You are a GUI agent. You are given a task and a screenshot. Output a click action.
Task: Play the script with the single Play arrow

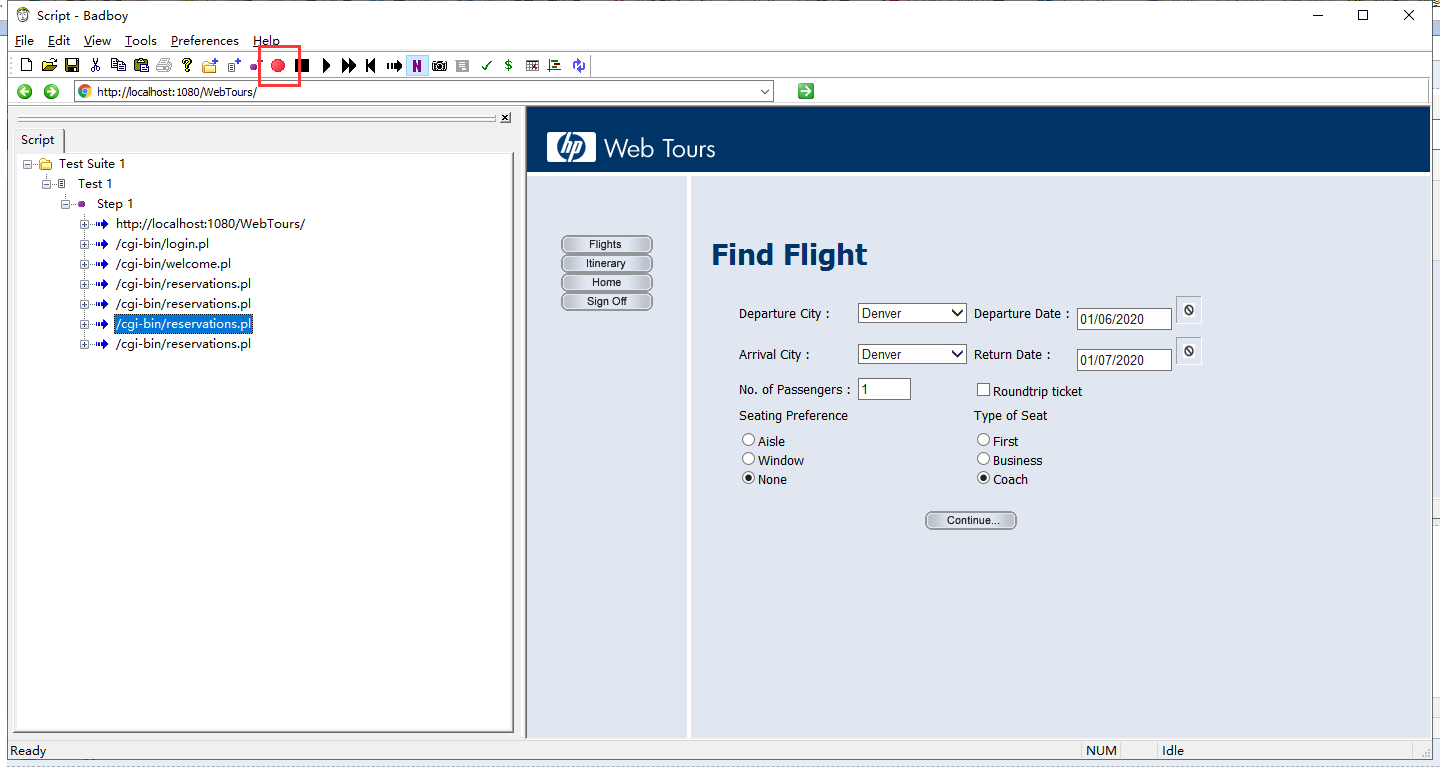[326, 65]
